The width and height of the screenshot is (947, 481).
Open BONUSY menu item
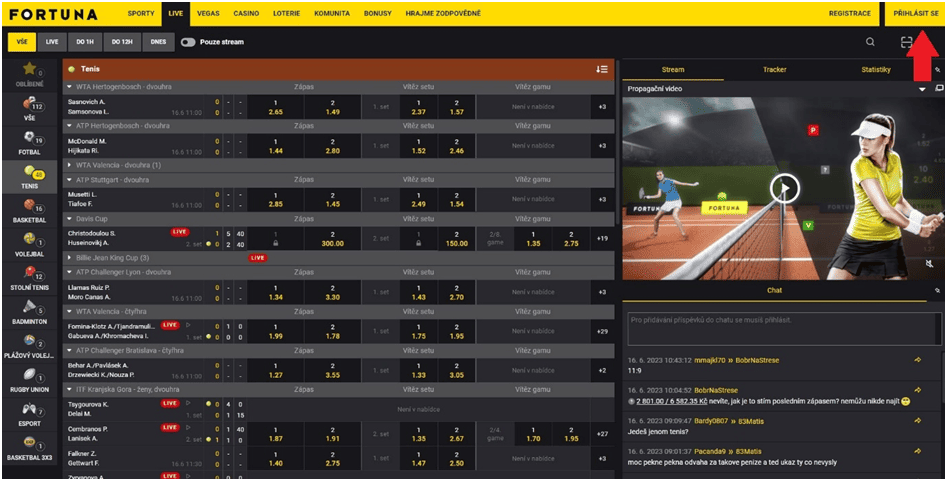tap(377, 13)
